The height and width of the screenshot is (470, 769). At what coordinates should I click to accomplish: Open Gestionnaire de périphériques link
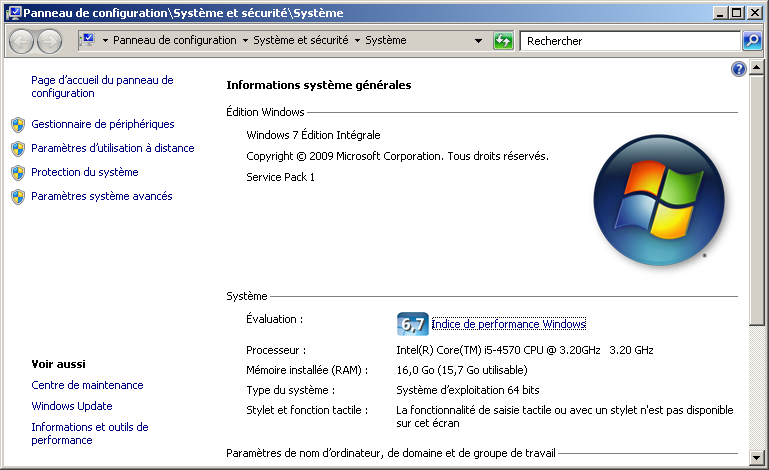tap(103, 124)
